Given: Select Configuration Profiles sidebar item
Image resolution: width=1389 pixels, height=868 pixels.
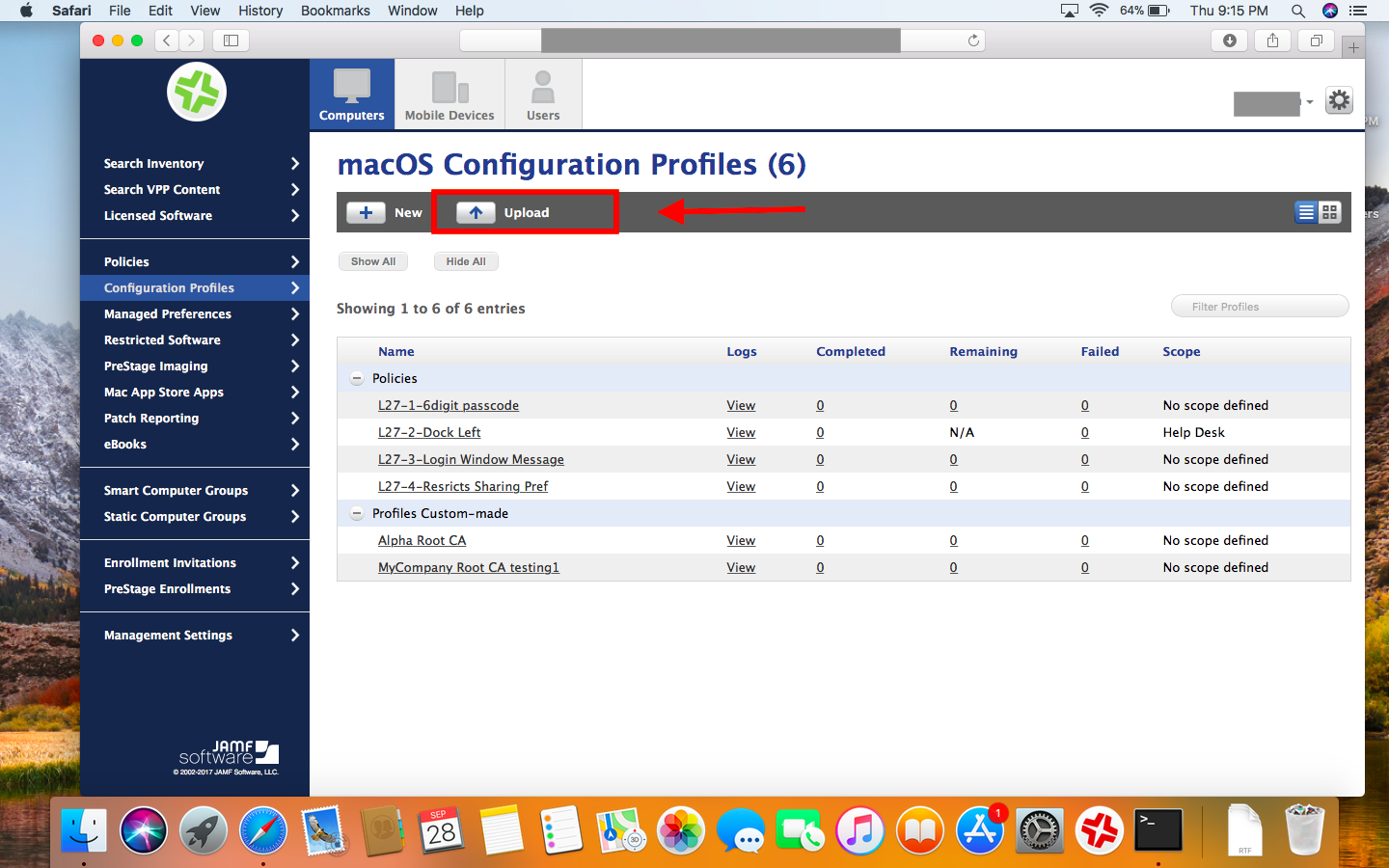Looking at the screenshot, I should tap(195, 288).
